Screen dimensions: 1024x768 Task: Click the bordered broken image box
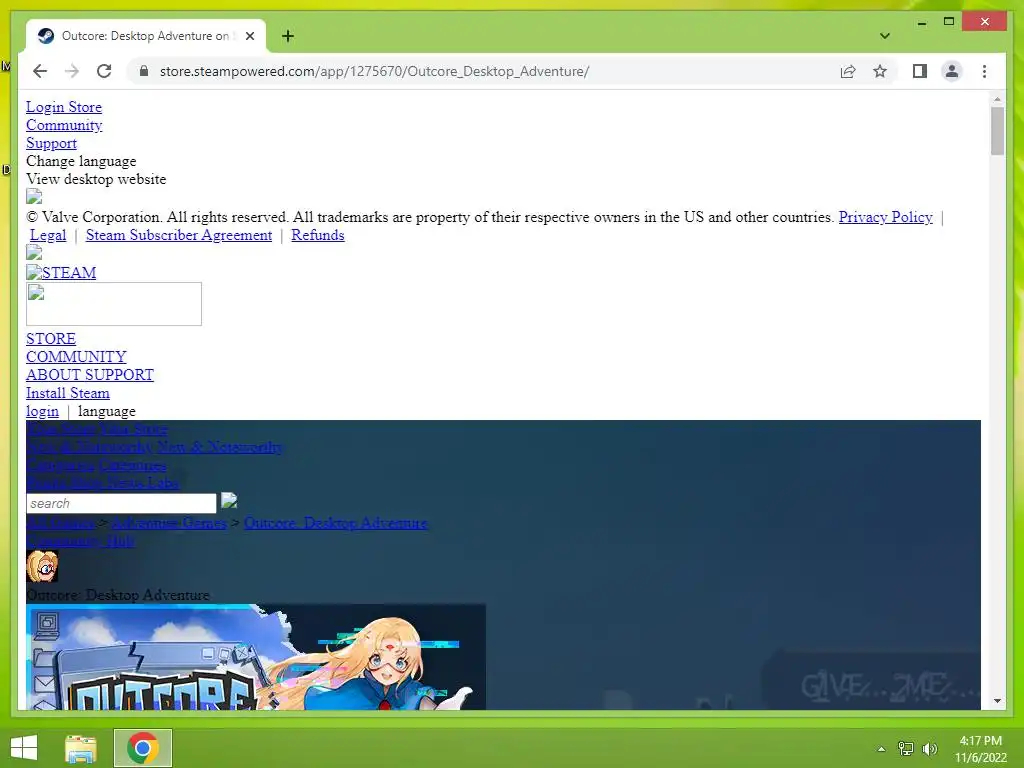[x=114, y=304]
